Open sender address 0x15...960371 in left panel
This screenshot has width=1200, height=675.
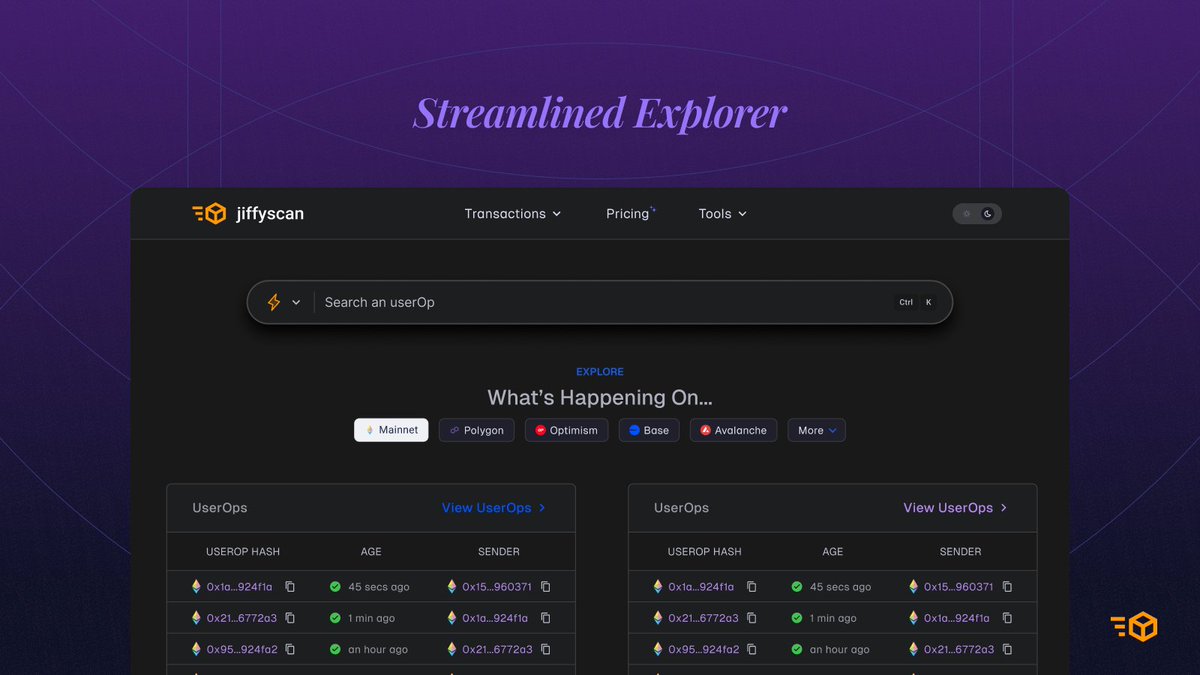pos(497,587)
